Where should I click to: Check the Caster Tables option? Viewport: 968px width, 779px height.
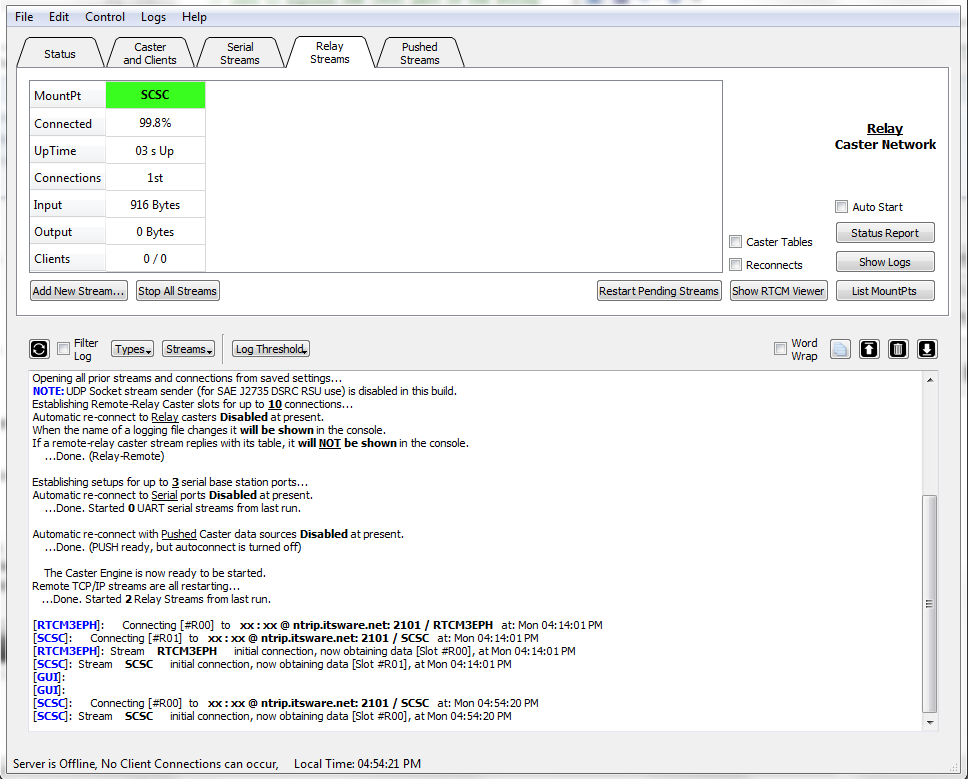(736, 241)
